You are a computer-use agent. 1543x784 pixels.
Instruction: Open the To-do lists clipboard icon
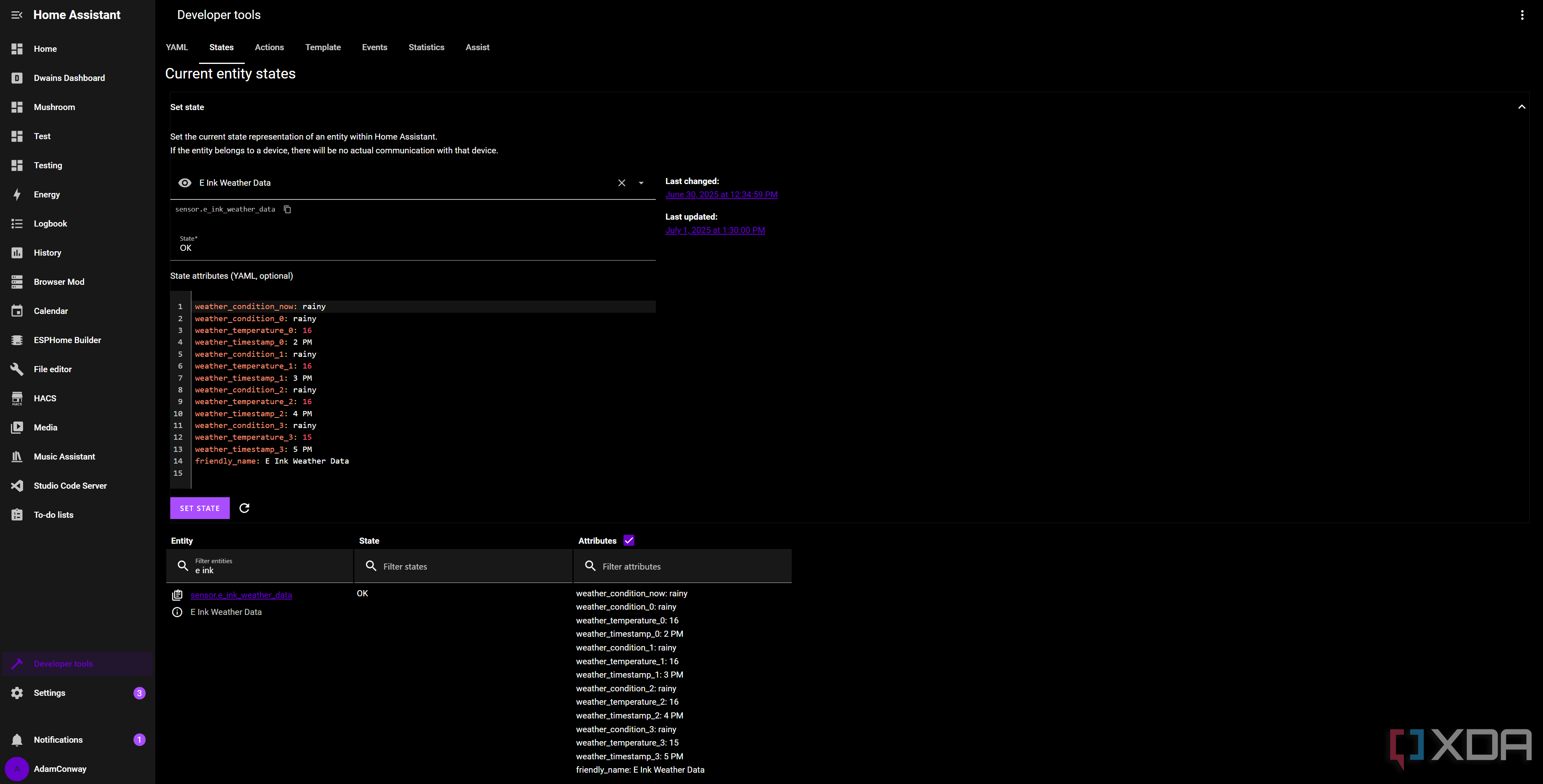pyautogui.click(x=17, y=515)
